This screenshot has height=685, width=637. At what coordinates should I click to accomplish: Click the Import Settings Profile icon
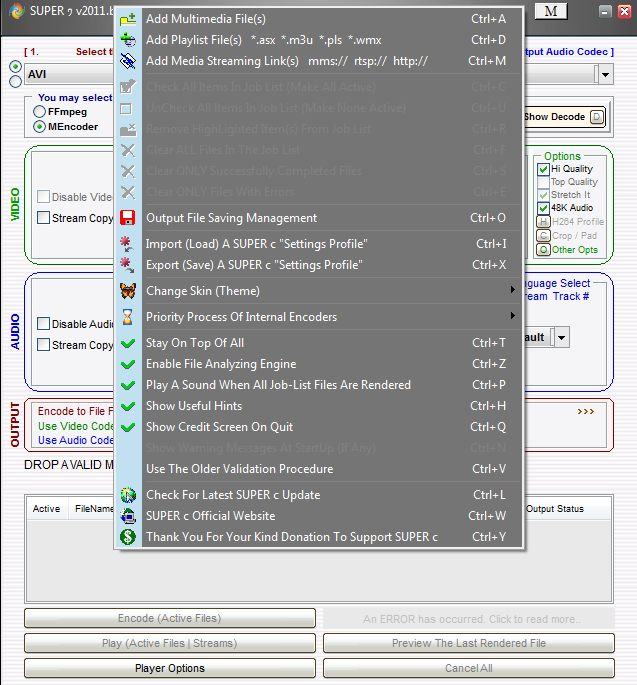click(128, 244)
